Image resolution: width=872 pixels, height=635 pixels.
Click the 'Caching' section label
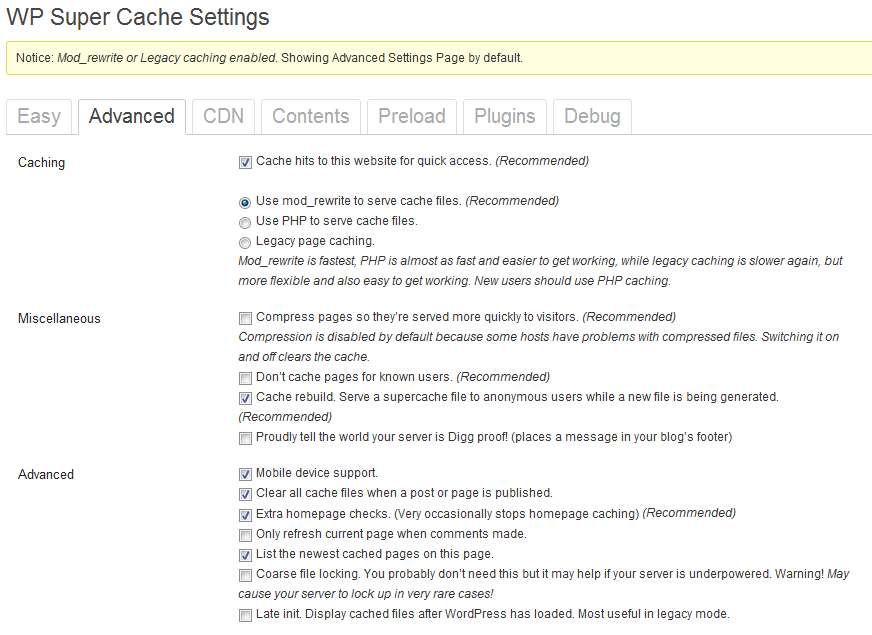tap(41, 163)
